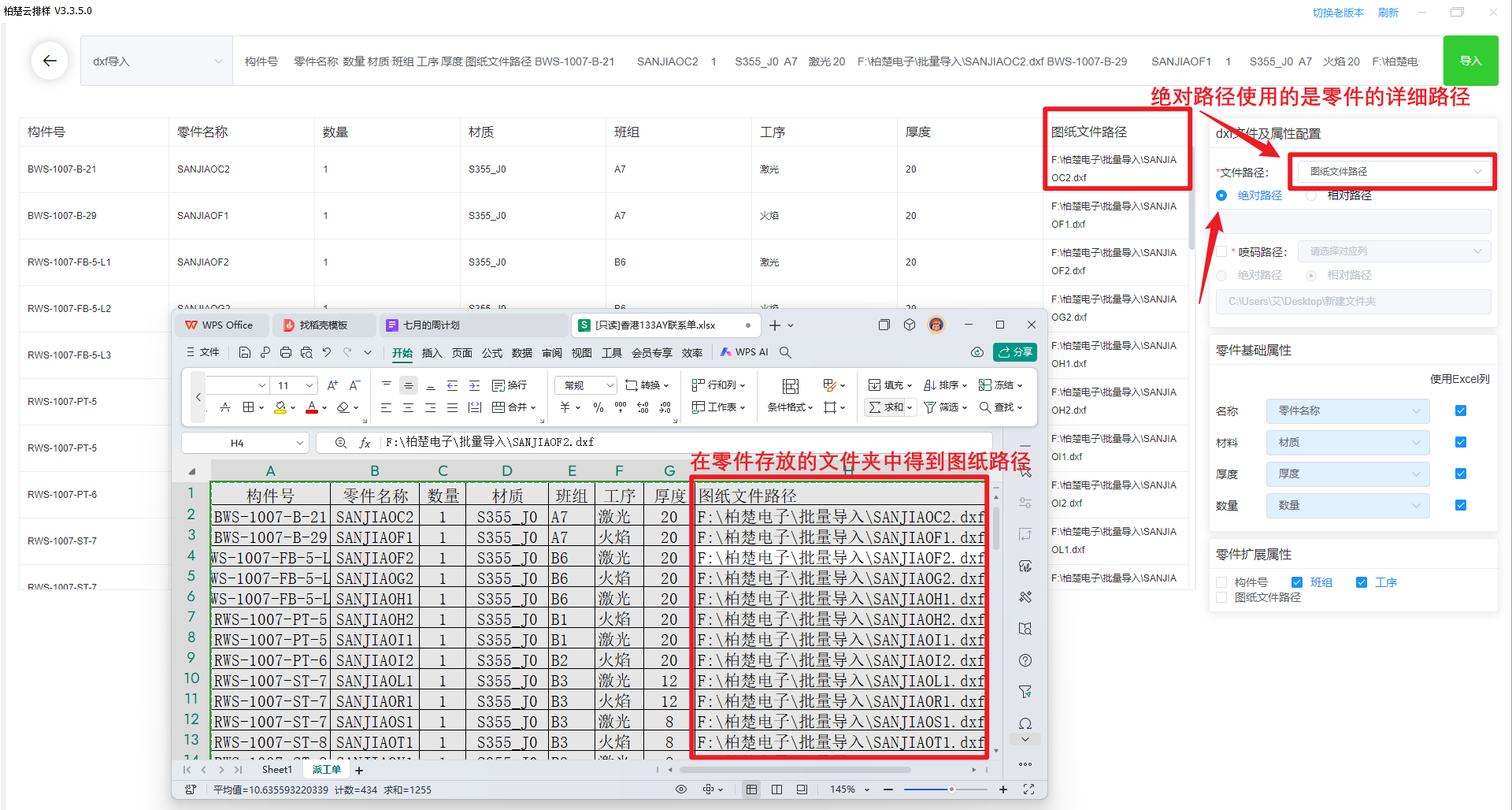Image resolution: width=1512 pixels, height=810 pixels.
Task: Switch to the 找稻壳模板 tab in WPS
Action: click(x=324, y=325)
